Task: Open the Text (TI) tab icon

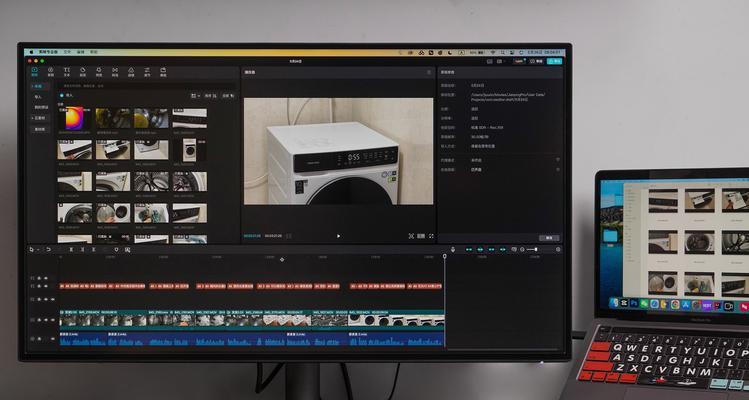Action: [x=67, y=72]
